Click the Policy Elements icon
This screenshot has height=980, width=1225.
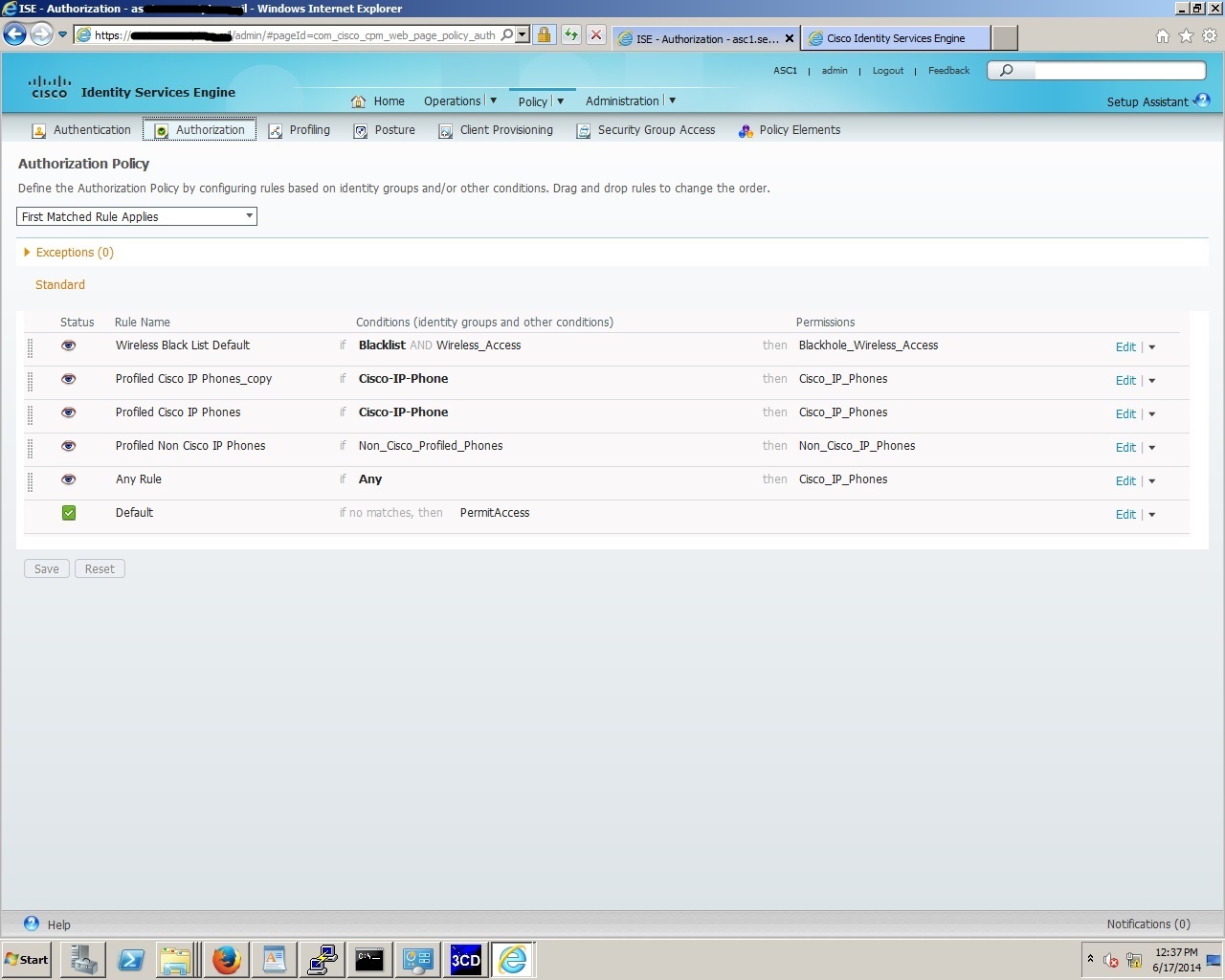pos(746,131)
